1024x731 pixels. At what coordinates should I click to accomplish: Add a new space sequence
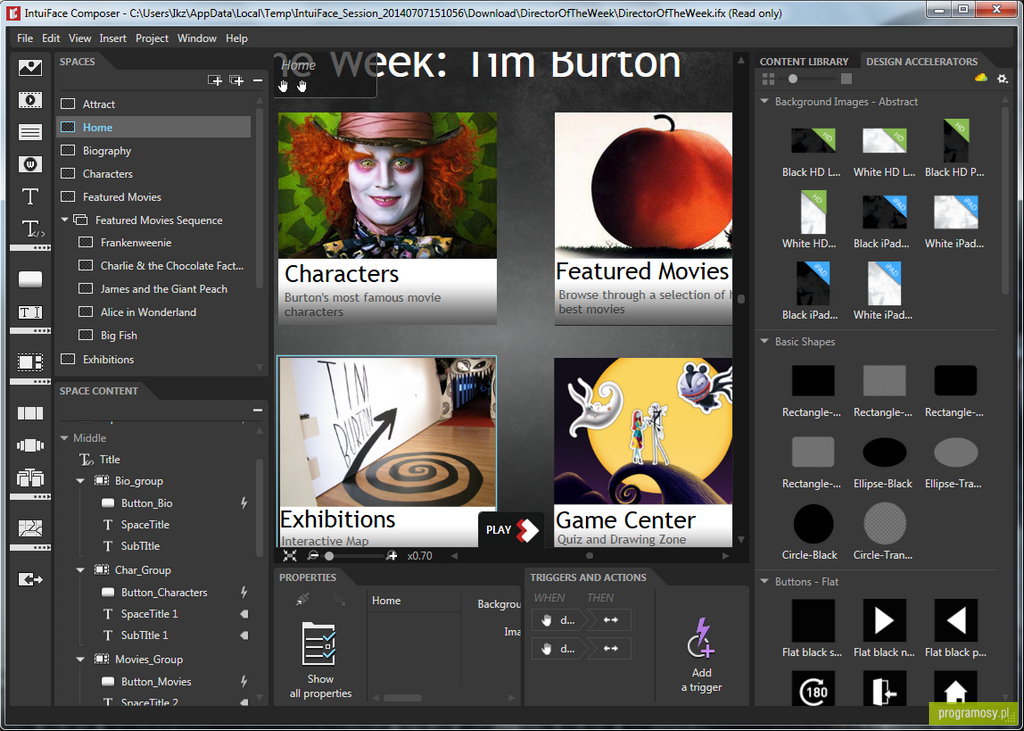coord(236,80)
